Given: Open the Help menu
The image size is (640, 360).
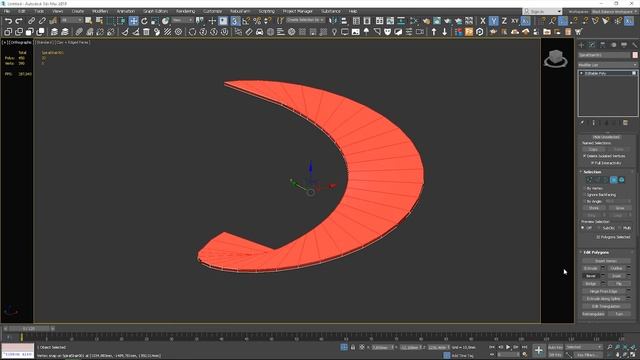Looking at the screenshot, I should coord(353,11).
